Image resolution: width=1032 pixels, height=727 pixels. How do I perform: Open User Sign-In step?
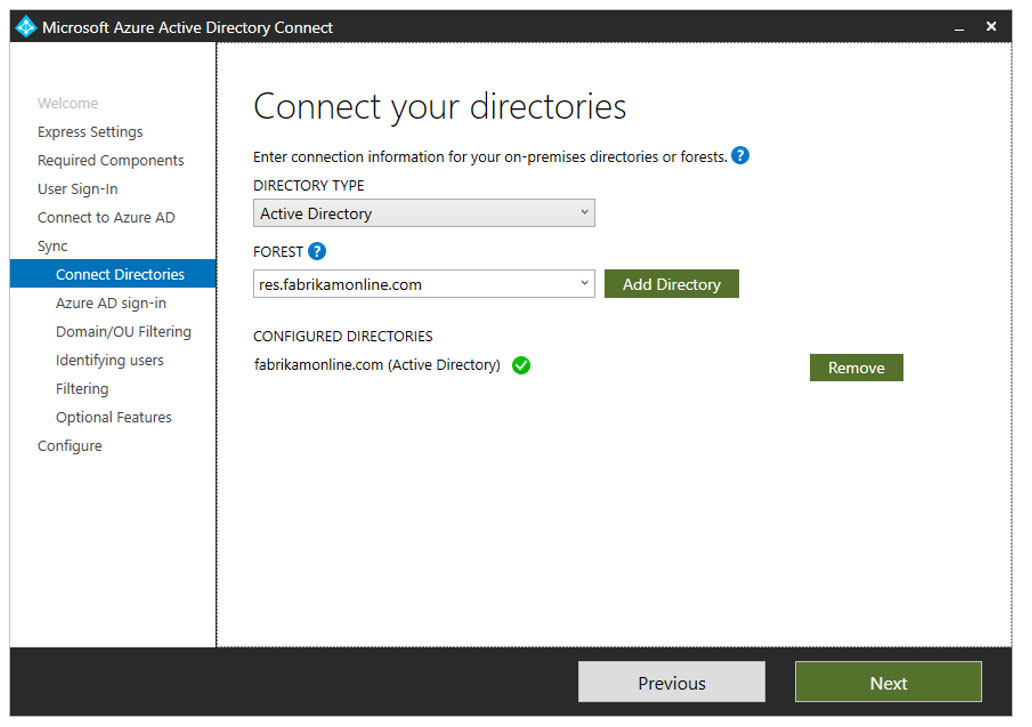tap(78, 189)
